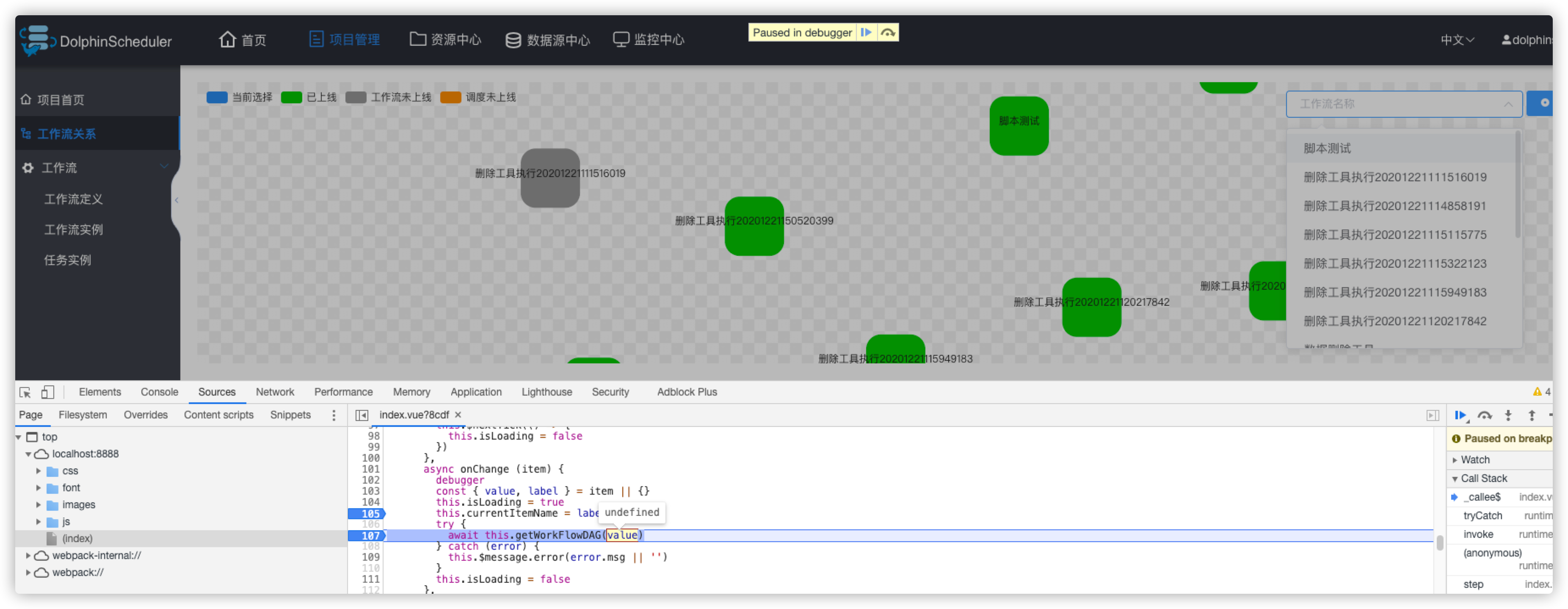Toggle the breakpoint on line 107
Viewport: 1568px width, 609px height.
370,535
